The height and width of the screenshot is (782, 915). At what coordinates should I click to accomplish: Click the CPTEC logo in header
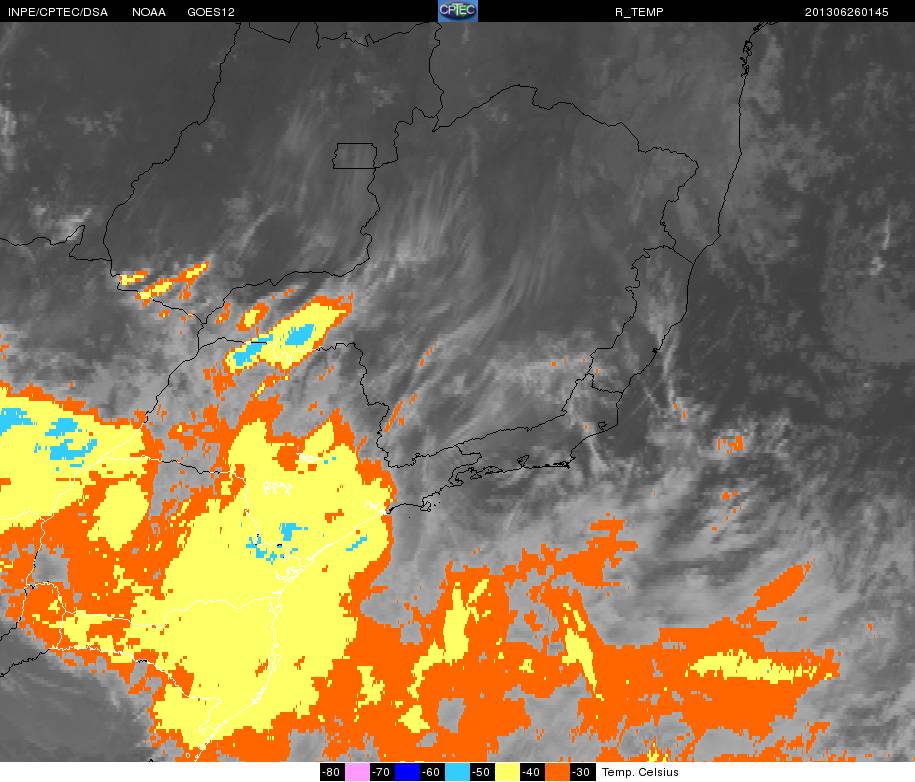point(458,11)
